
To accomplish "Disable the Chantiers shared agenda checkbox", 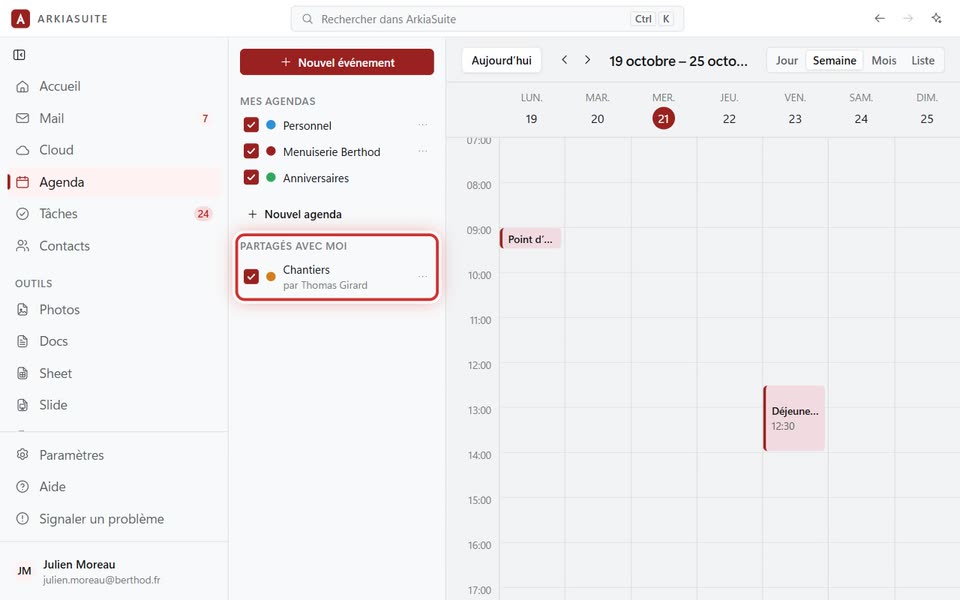I will [x=251, y=276].
